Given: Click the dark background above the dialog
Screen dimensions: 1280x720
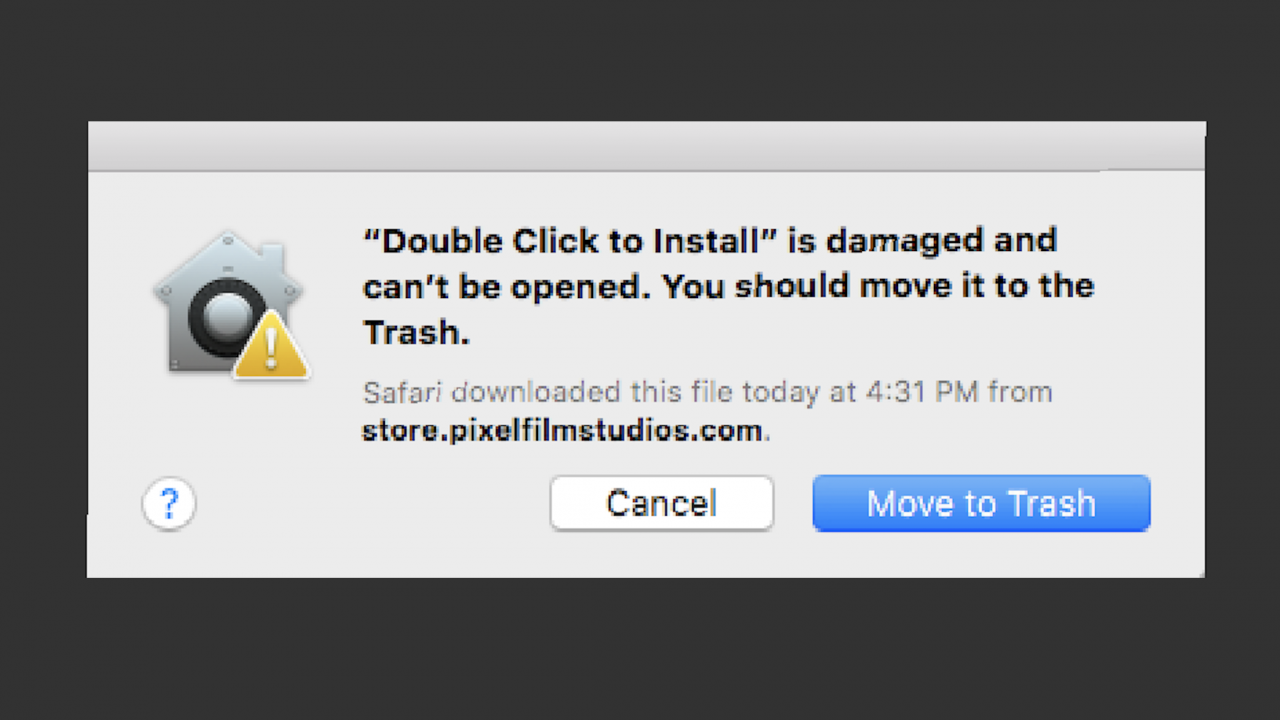Looking at the screenshot, I should pyautogui.click(x=640, y=60).
